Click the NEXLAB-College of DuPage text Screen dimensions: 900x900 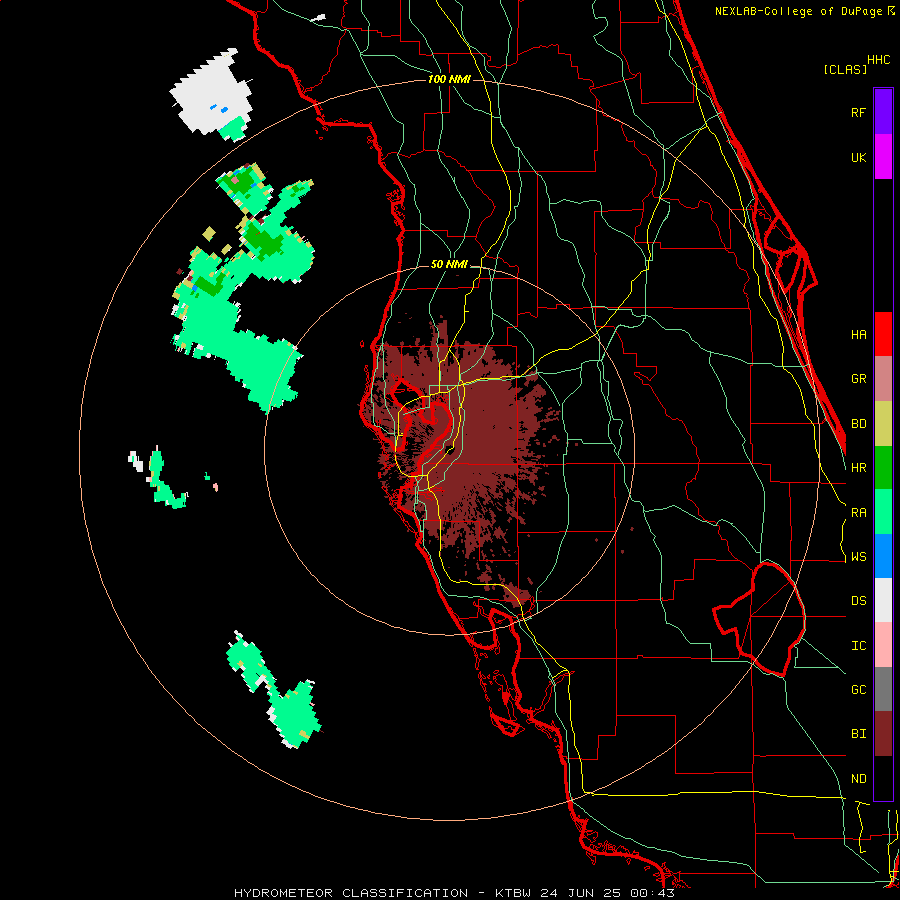point(800,11)
